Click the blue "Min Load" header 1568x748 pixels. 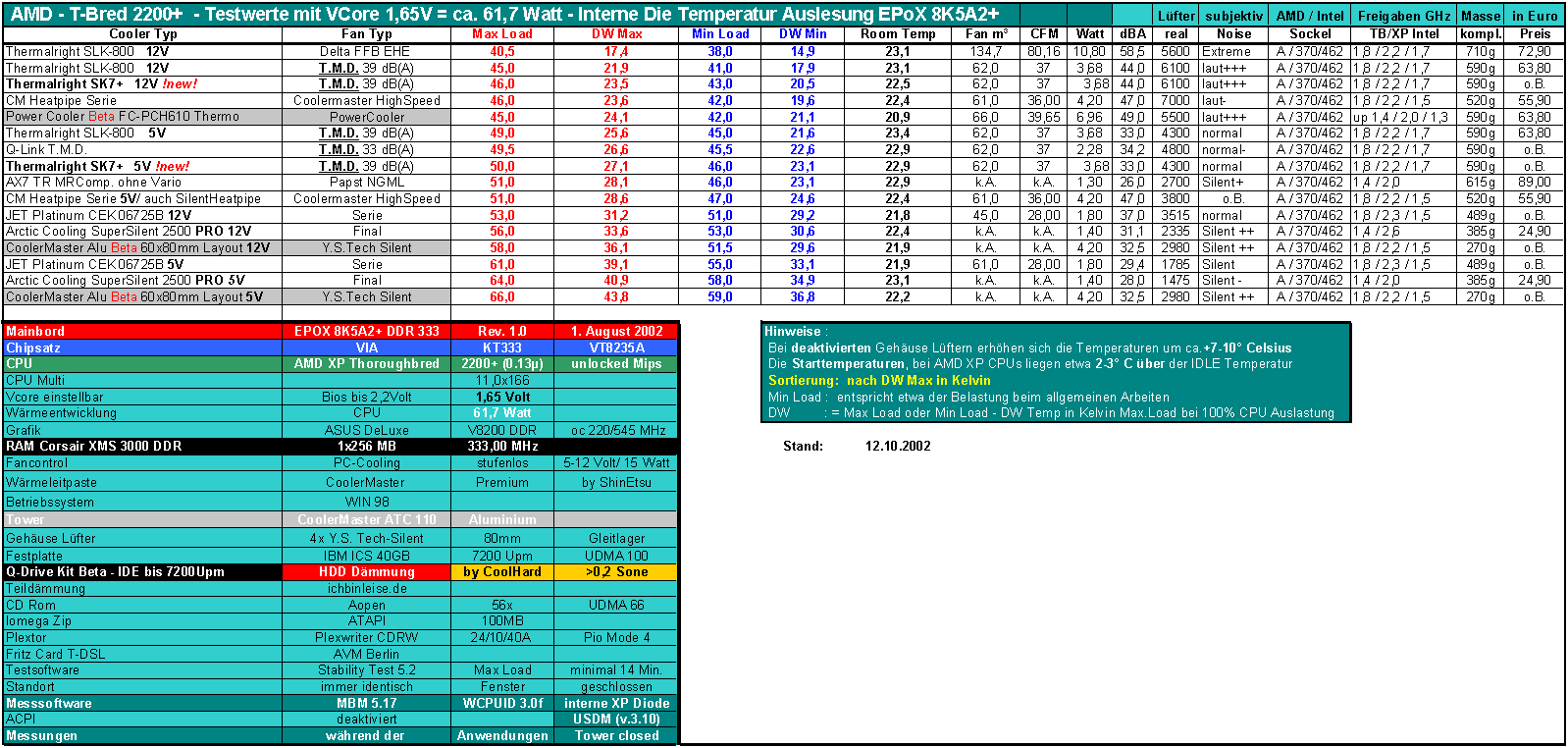[720, 33]
